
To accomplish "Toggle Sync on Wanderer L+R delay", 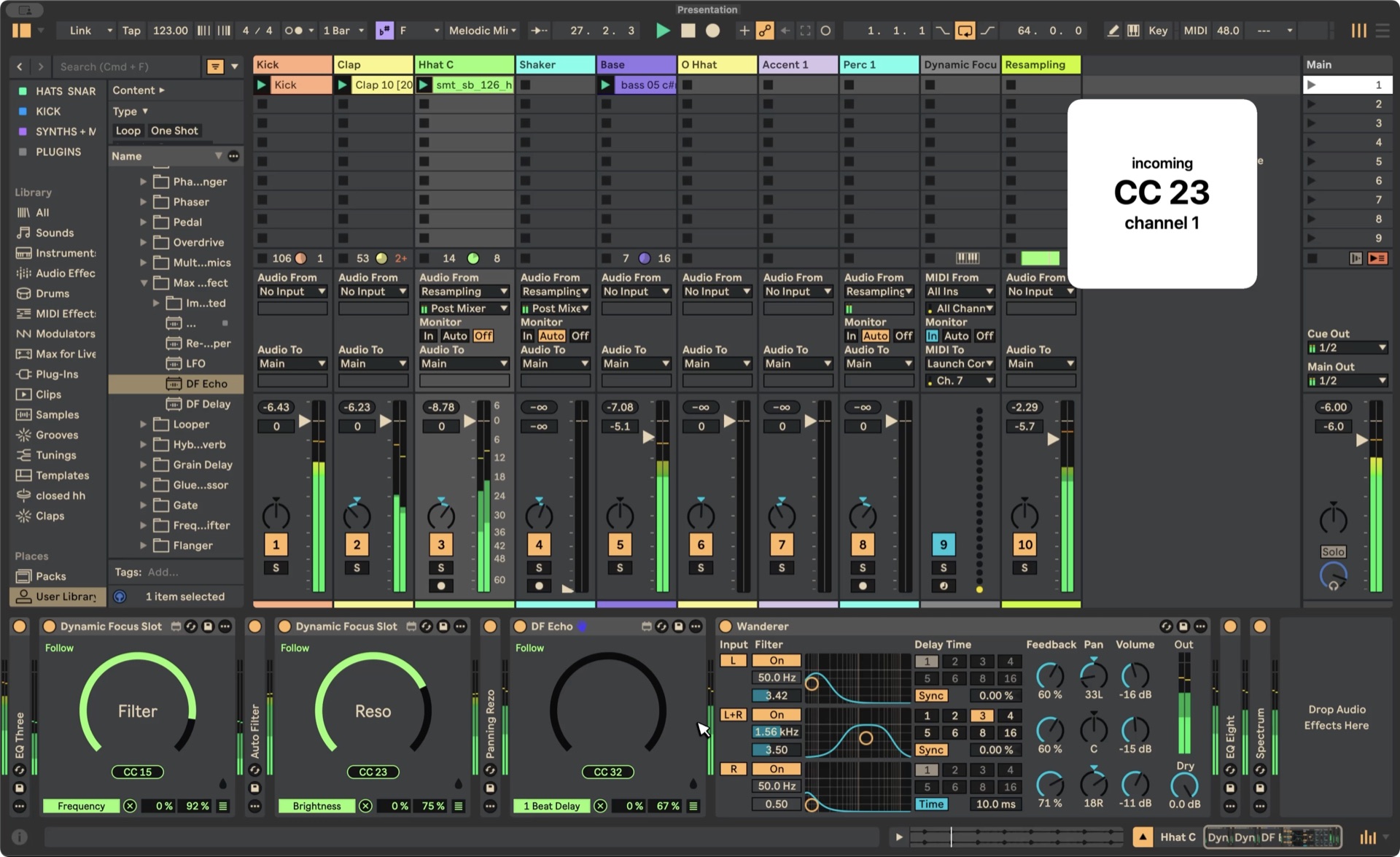I will pos(931,750).
